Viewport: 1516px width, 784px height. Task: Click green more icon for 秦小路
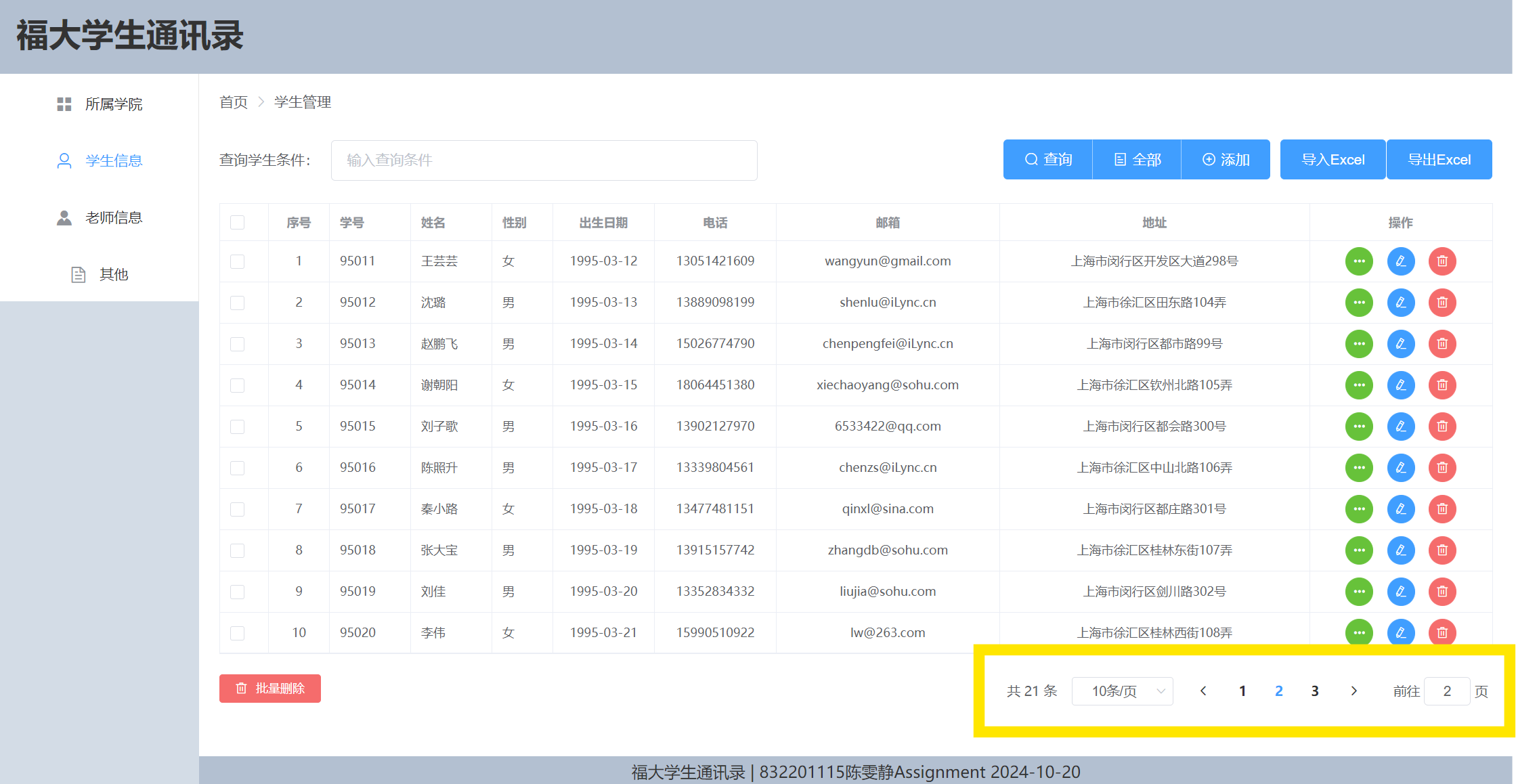coord(1359,509)
